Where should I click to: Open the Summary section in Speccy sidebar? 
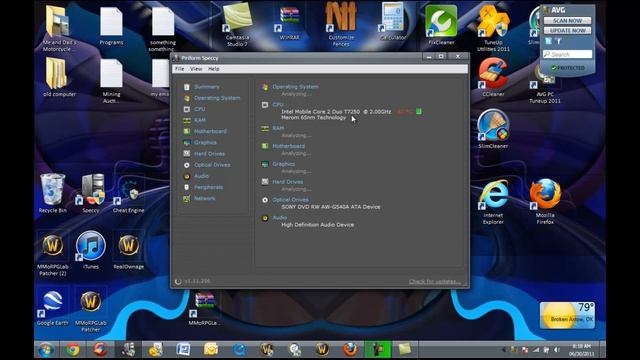[207, 87]
